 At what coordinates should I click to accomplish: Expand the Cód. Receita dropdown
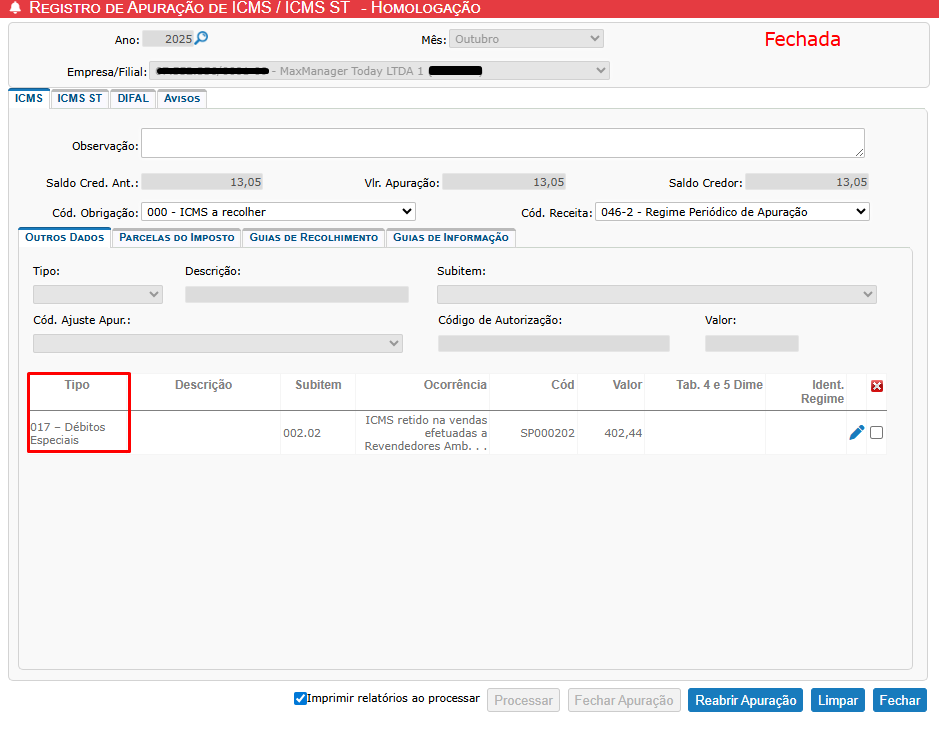click(x=732, y=212)
